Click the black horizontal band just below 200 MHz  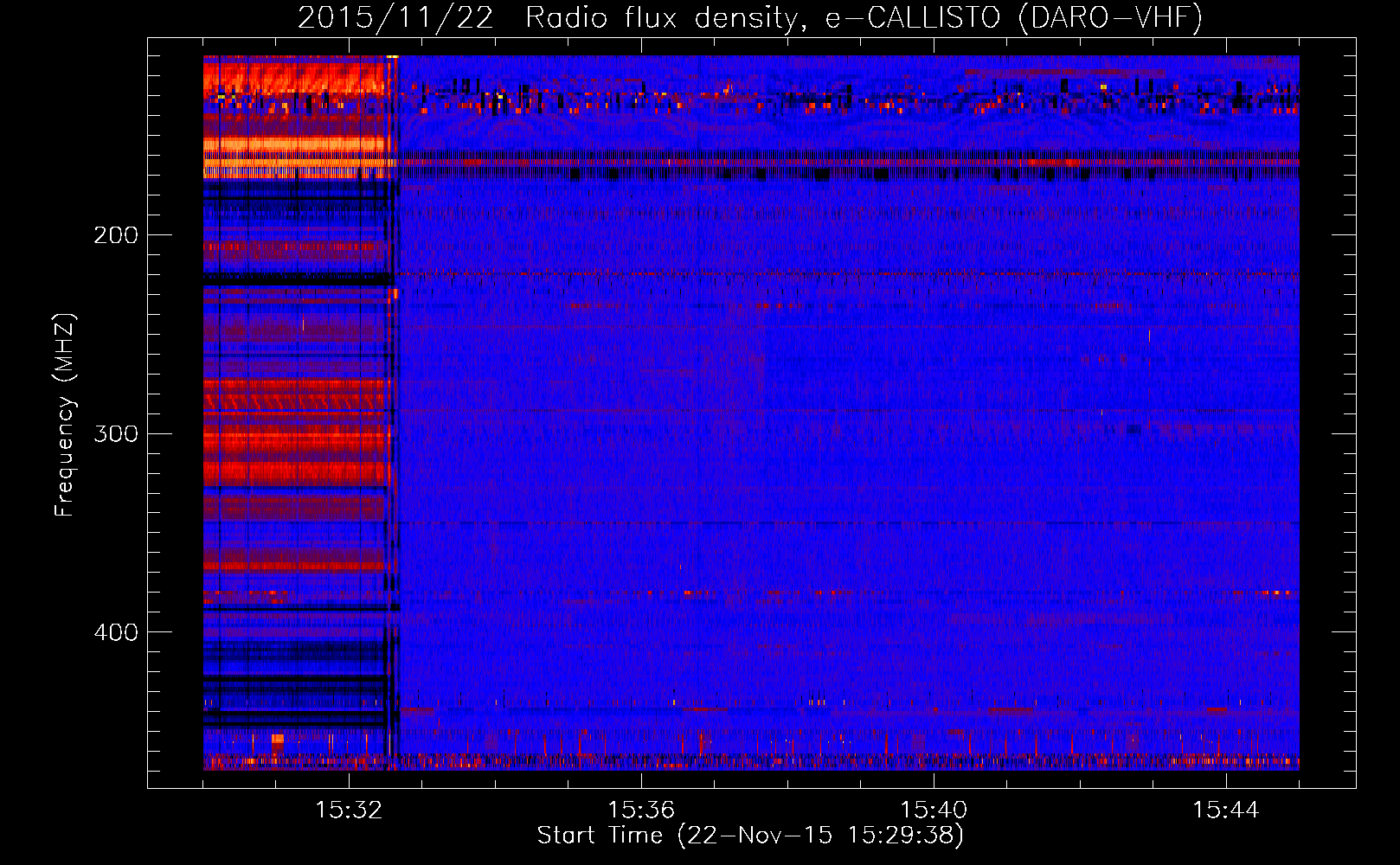pos(294,279)
